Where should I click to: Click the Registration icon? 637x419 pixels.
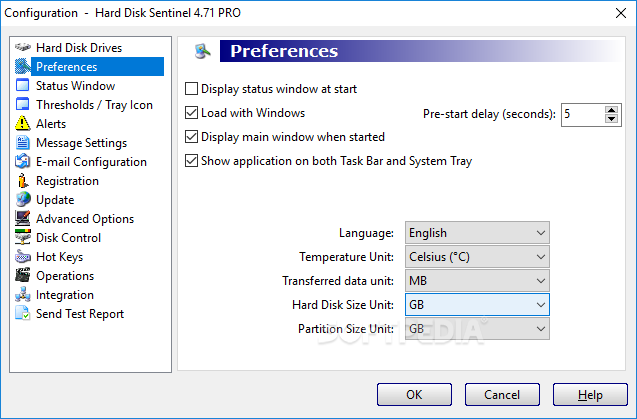pyautogui.click(x=23, y=180)
